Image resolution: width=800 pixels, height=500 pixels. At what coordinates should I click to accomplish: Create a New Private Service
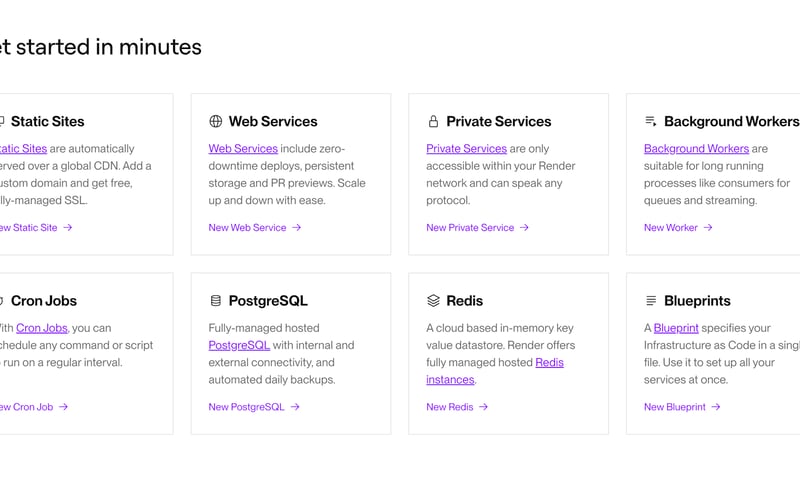coord(470,228)
